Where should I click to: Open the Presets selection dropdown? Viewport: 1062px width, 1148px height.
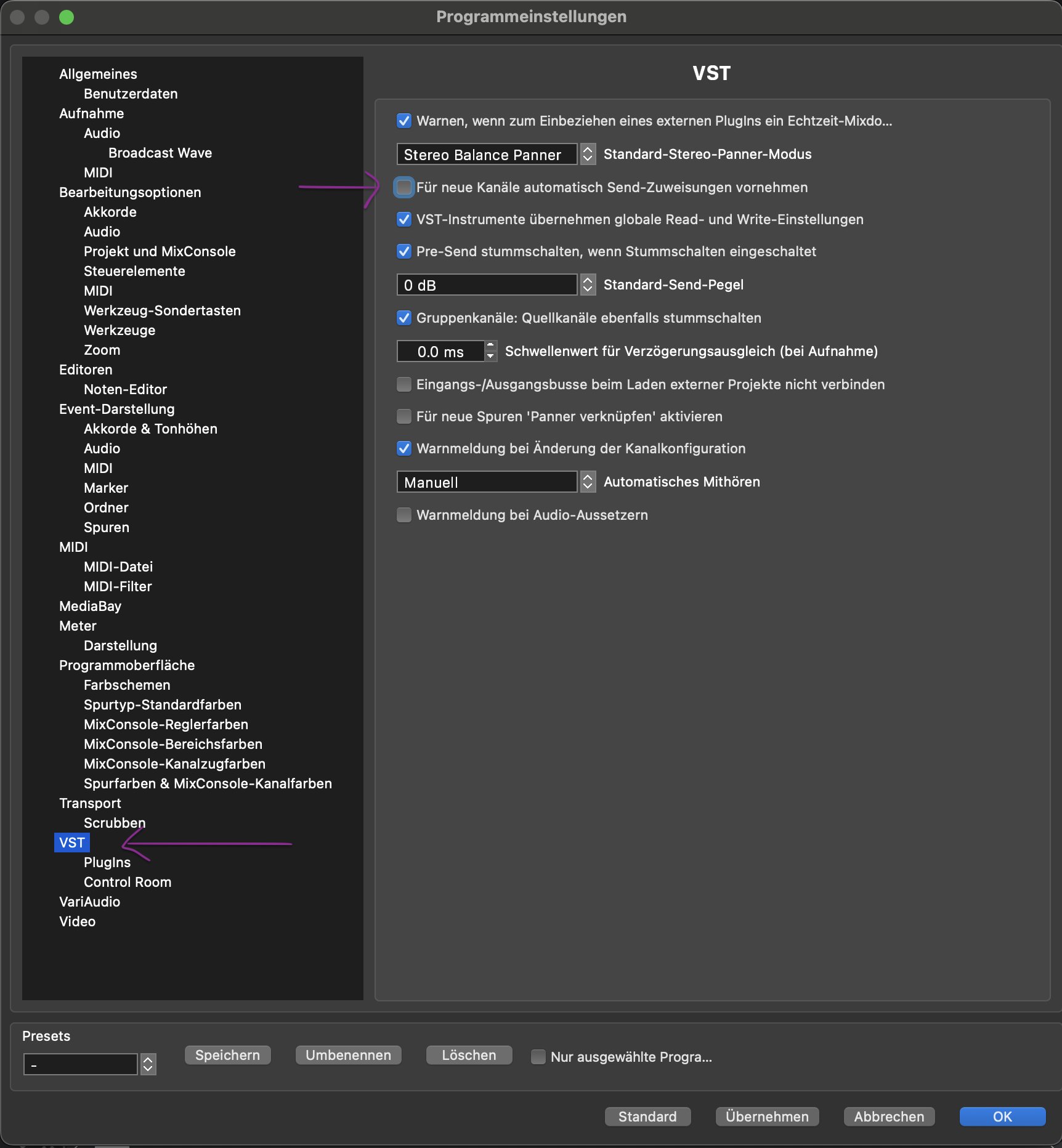(x=148, y=1064)
